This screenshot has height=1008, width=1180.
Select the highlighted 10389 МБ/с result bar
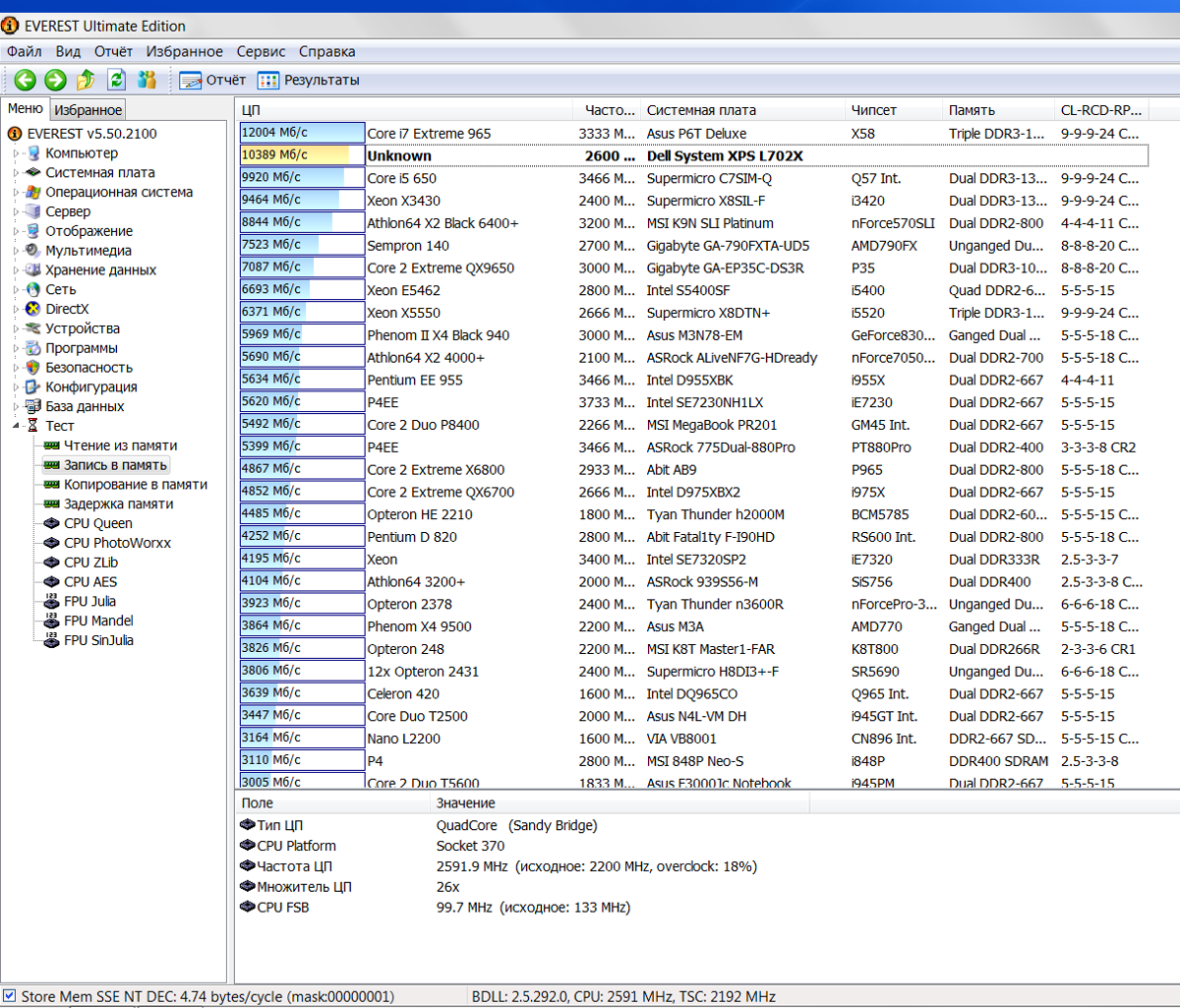point(302,155)
